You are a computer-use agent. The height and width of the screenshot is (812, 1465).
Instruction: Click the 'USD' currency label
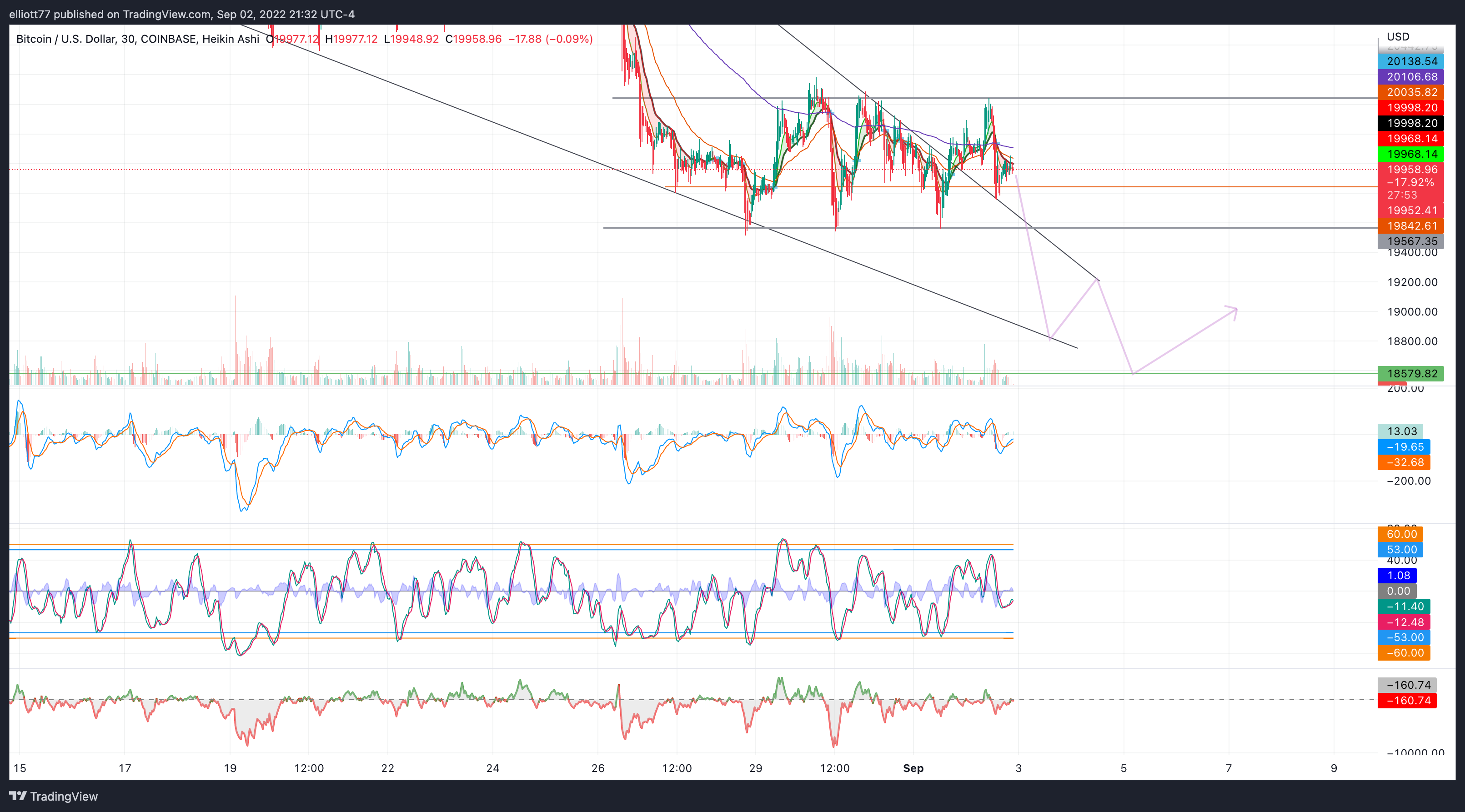click(1398, 36)
